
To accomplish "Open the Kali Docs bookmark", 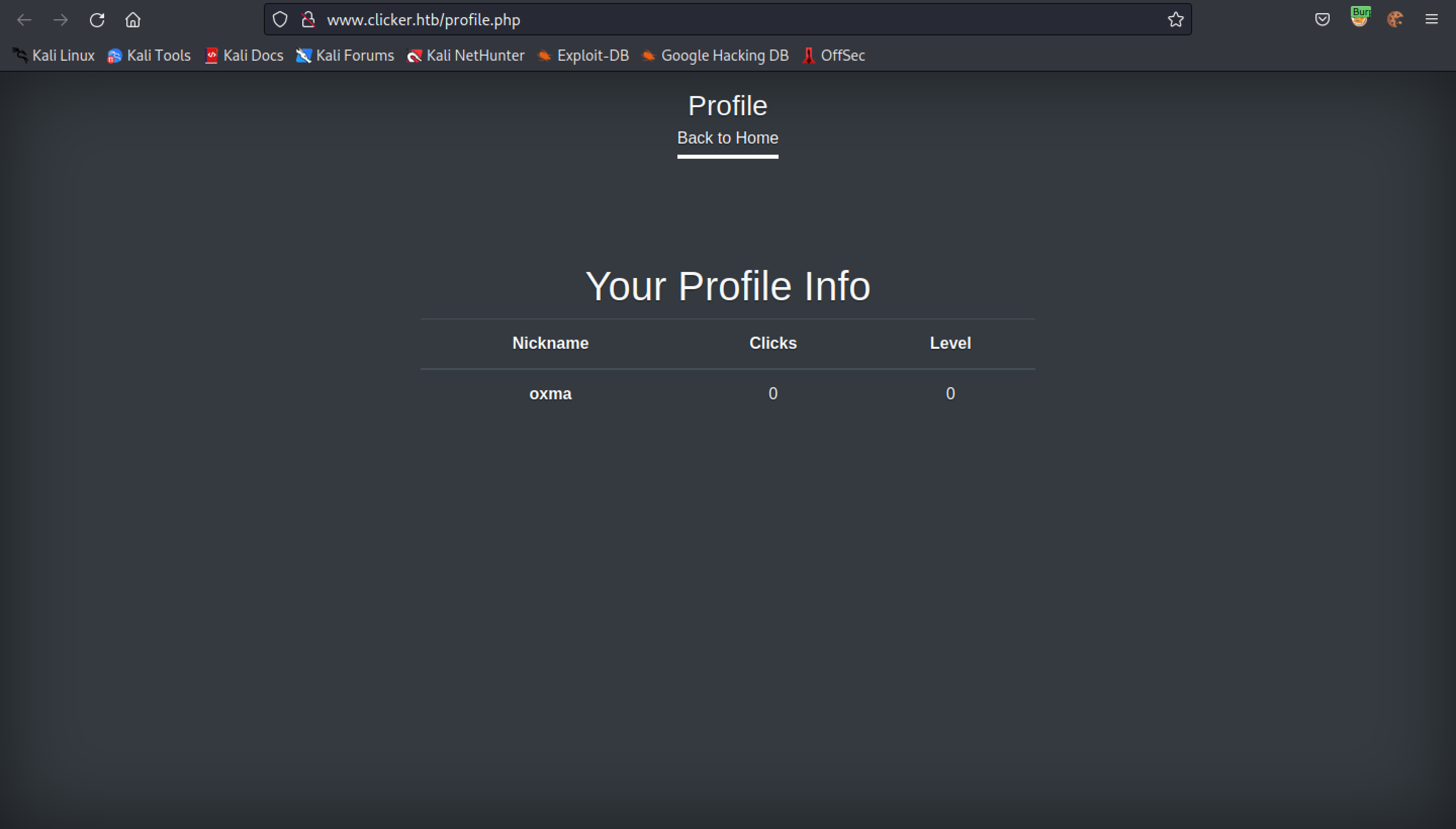I will (244, 55).
